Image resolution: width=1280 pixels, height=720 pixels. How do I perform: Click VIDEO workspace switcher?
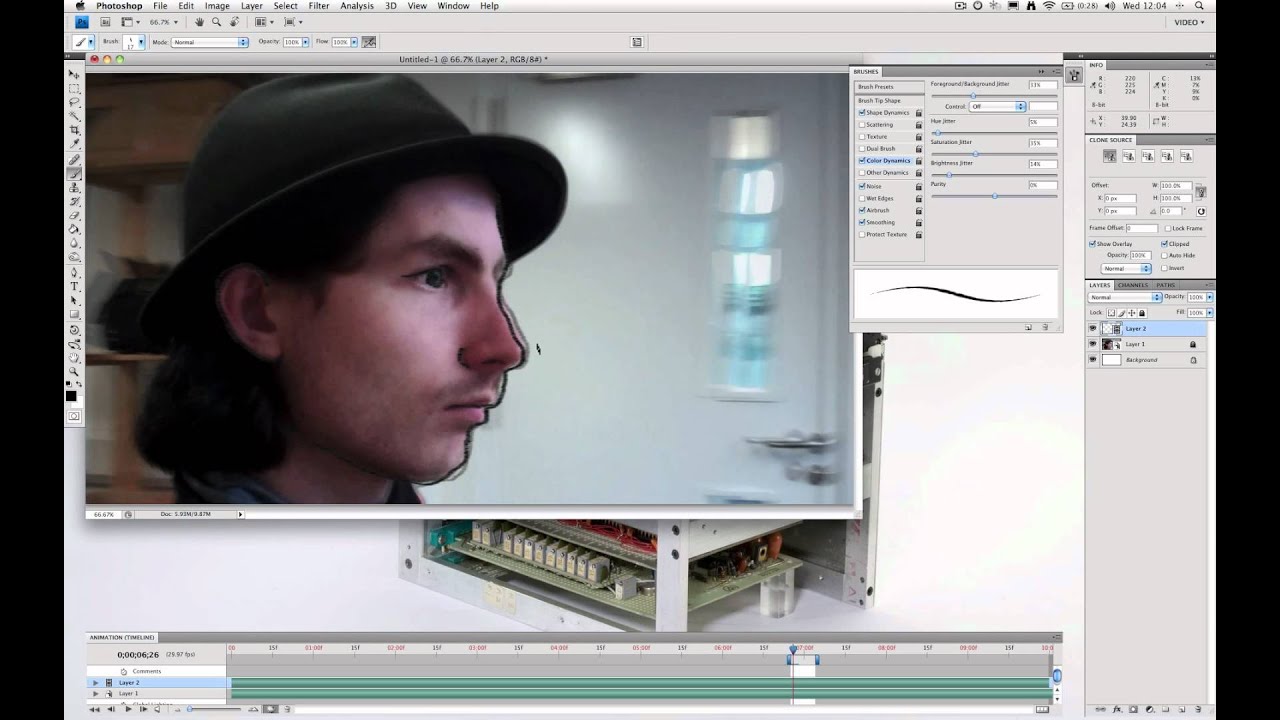pos(1189,22)
